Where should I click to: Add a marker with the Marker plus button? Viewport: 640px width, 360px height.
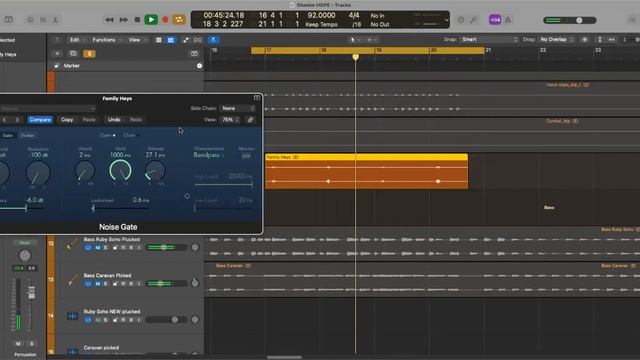[199, 66]
